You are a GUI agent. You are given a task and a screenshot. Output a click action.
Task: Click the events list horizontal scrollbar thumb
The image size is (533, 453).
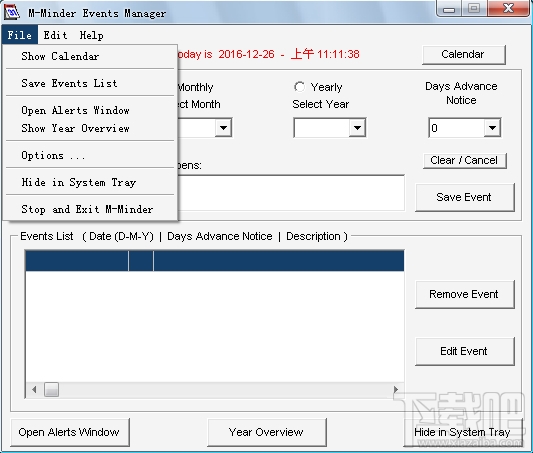(x=51, y=389)
